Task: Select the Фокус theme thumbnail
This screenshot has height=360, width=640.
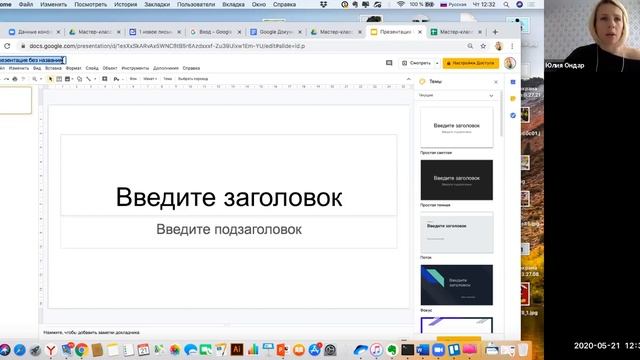Action: pyautogui.click(x=456, y=285)
